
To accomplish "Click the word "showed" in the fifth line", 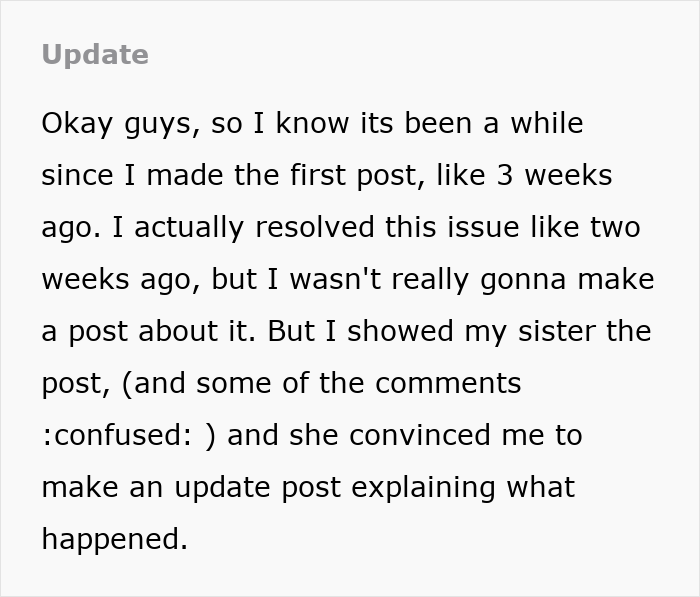I will [x=400, y=331].
